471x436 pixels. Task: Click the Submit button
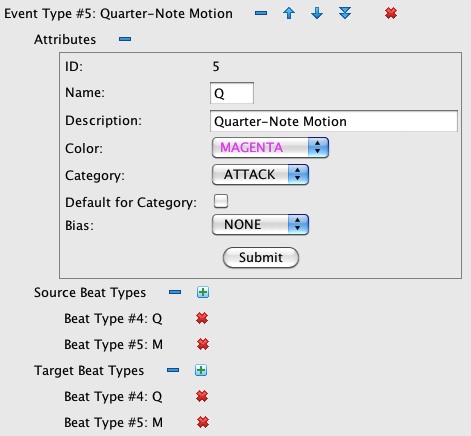261,257
